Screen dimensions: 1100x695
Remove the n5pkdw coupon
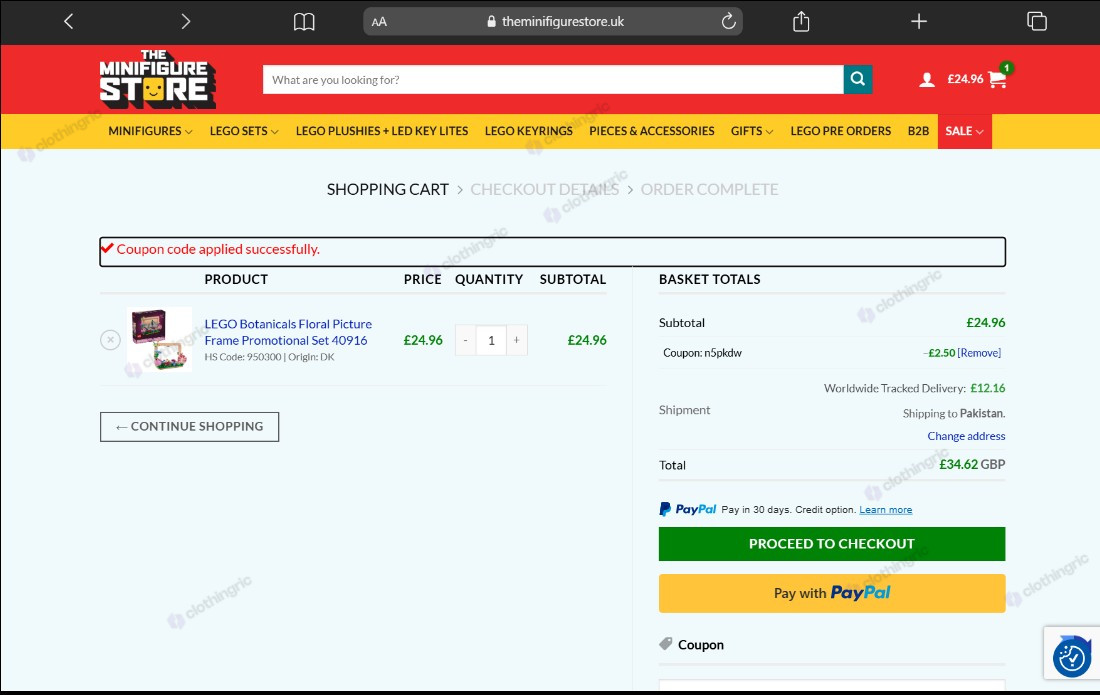979,353
